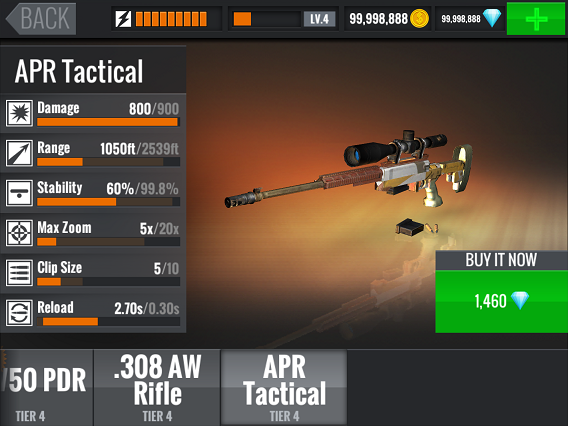Image resolution: width=568 pixels, height=426 pixels.
Task: Click the Max Zoom crosshair icon
Action: pyautogui.click(x=19, y=233)
